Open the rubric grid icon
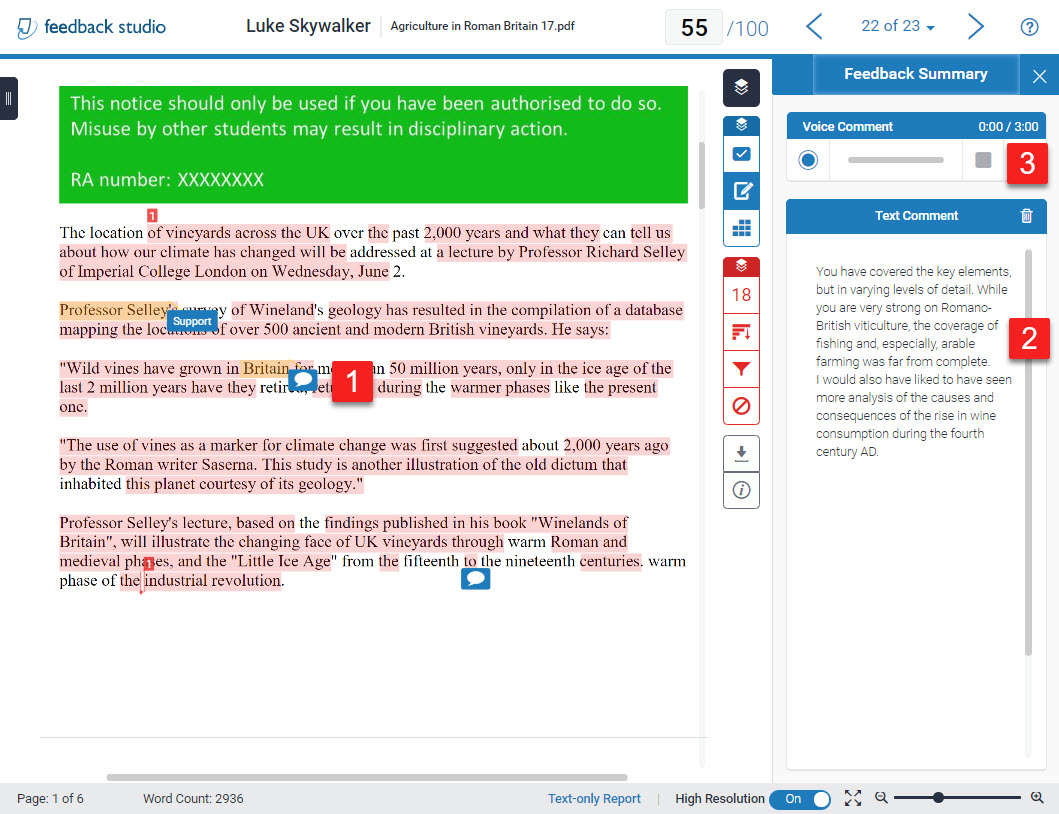The image size is (1059, 814). click(x=741, y=229)
